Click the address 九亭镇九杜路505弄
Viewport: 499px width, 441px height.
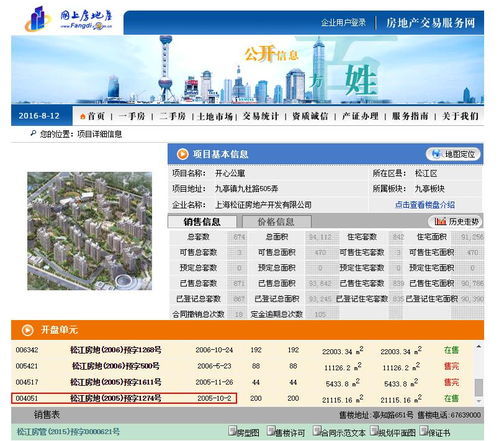(246, 189)
